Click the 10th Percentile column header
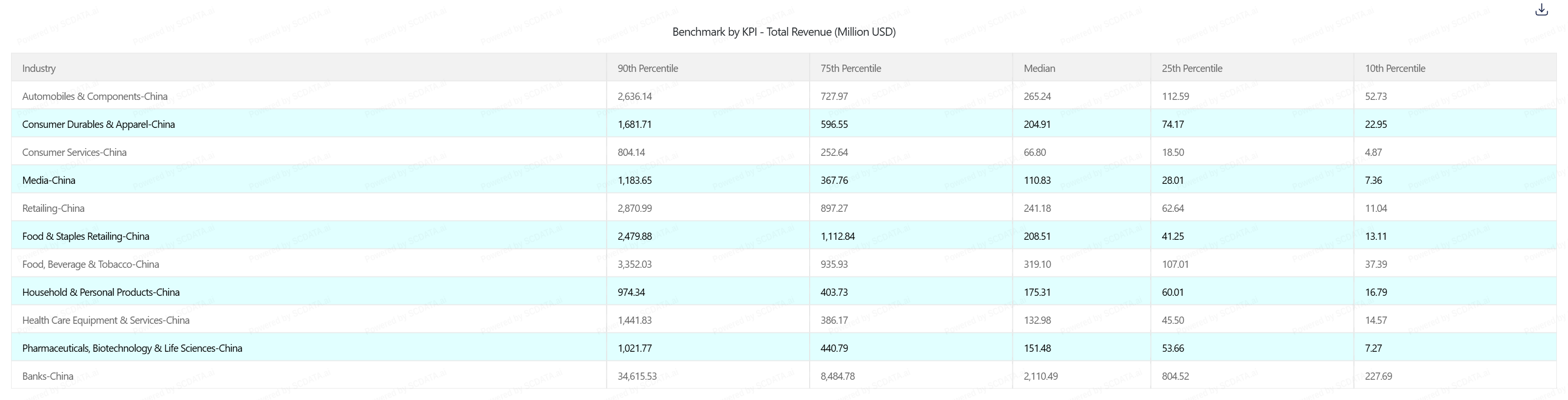1568x400 pixels. tap(1395, 68)
